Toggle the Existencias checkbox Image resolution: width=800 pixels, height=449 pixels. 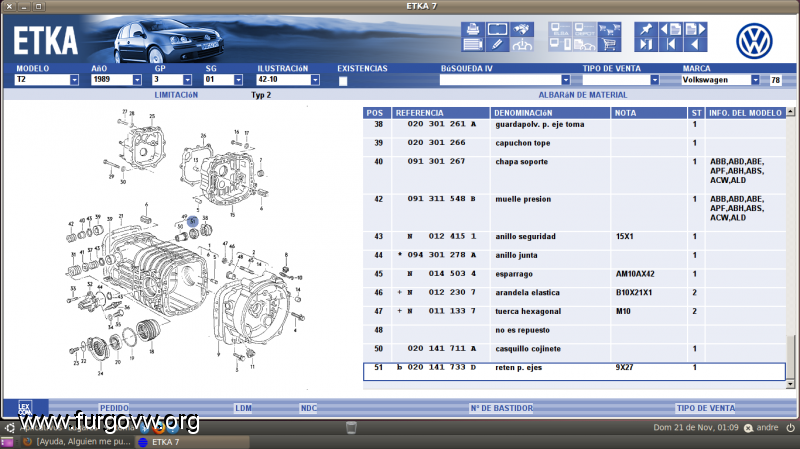point(343,81)
